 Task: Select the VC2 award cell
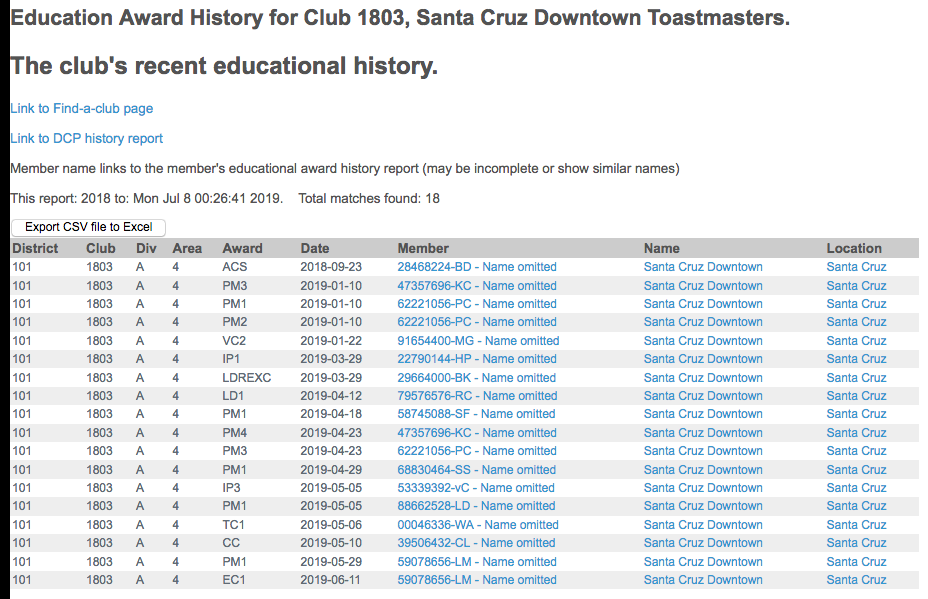(x=234, y=341)
